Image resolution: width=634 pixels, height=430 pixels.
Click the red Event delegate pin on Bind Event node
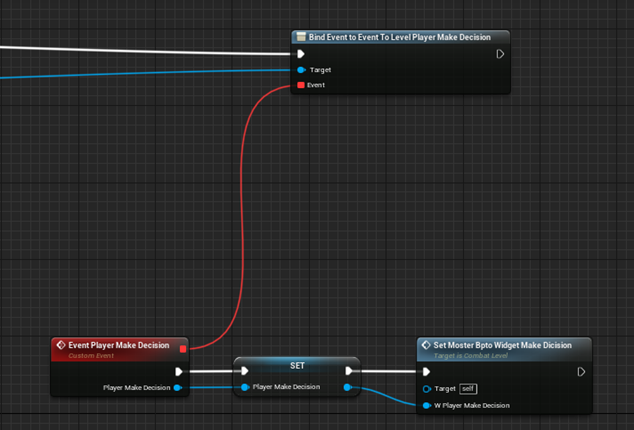[x=301, y=85]
